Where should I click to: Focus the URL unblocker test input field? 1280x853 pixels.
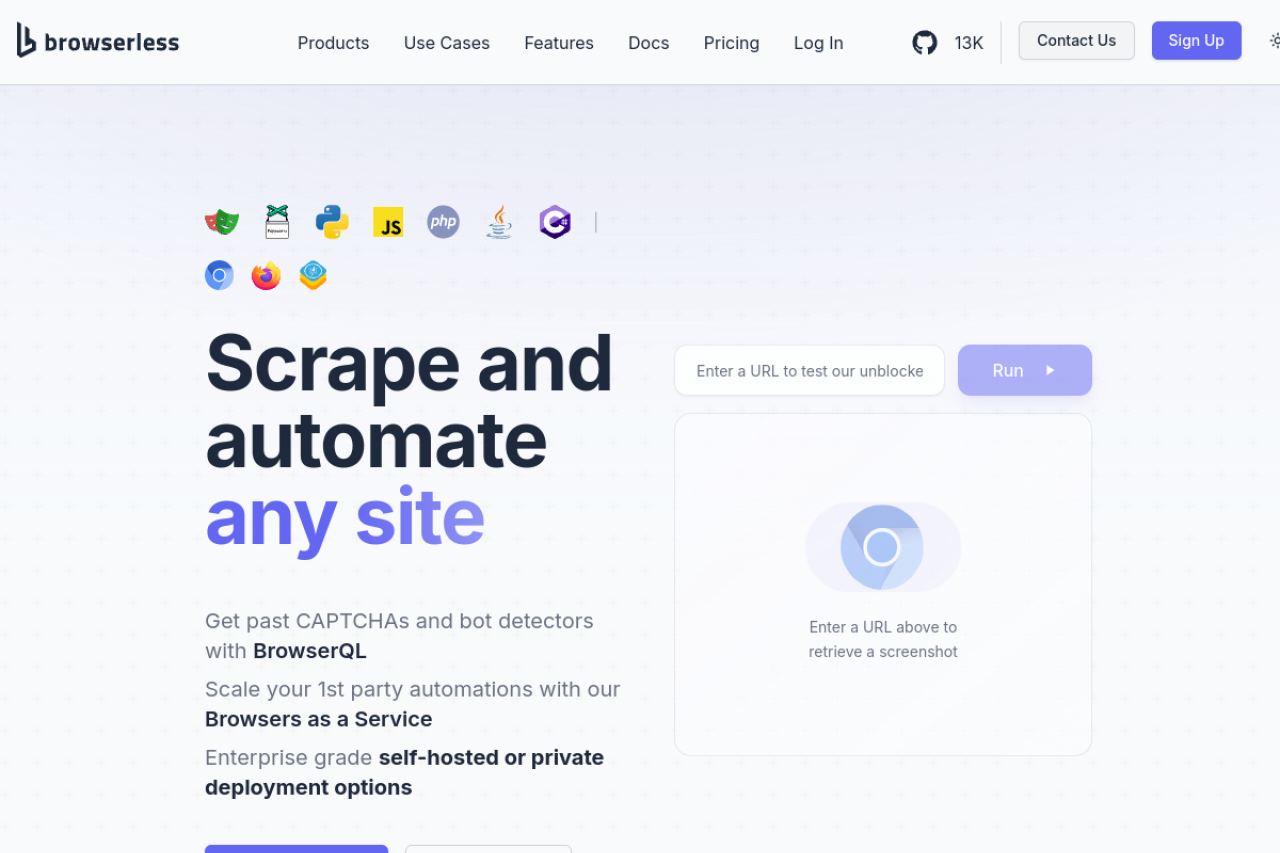(x=809, y=371)
